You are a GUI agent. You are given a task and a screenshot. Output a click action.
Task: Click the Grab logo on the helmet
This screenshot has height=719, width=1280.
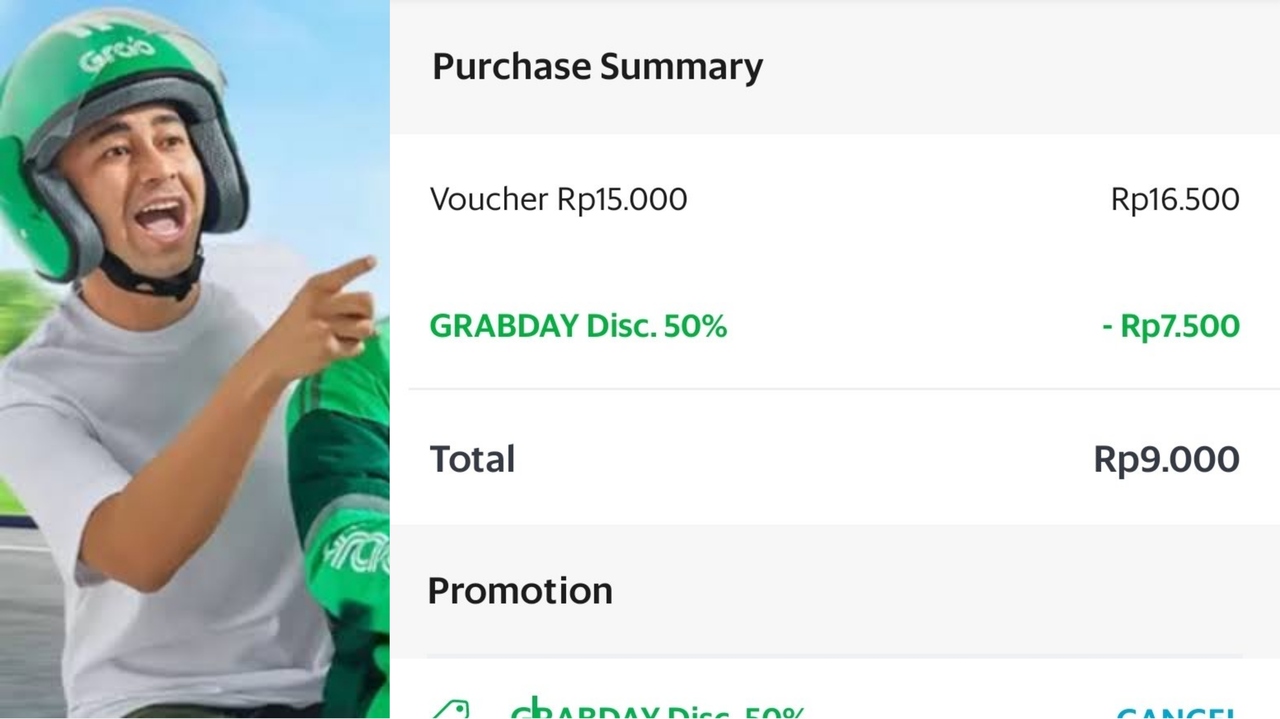[117, 54]
